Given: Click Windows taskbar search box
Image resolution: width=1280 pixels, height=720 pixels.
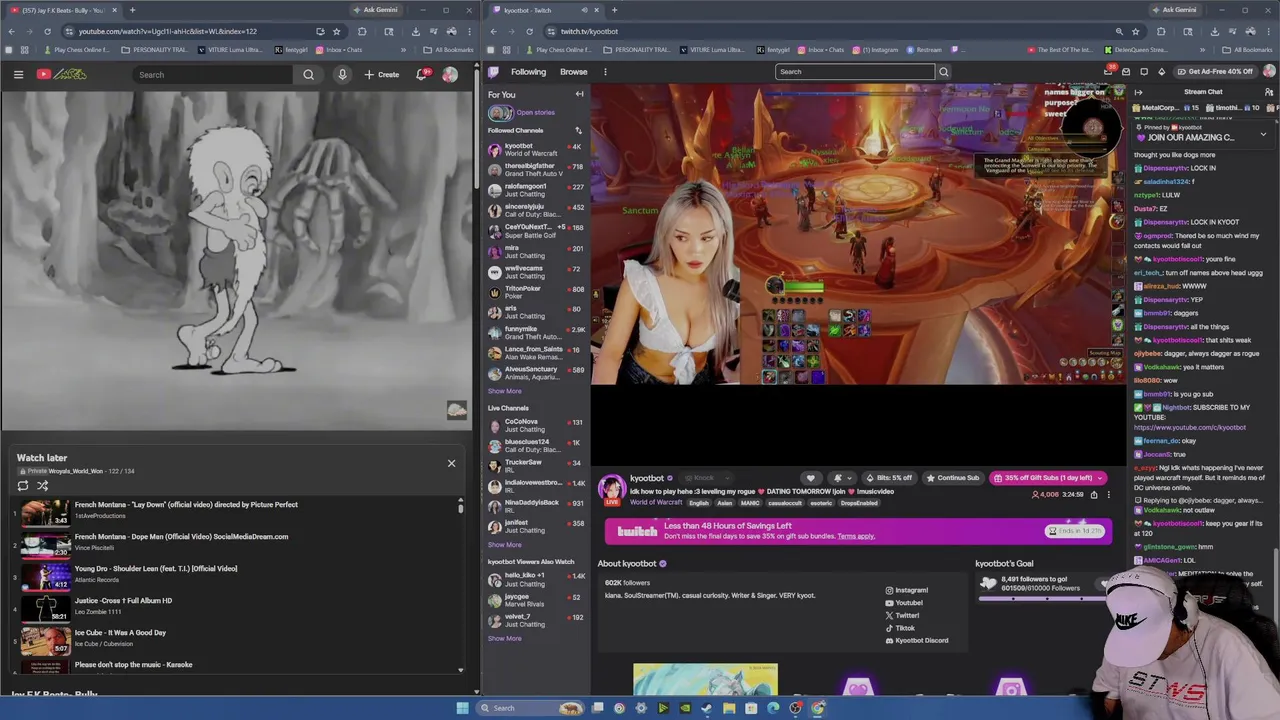Looking at the screenshot, I should [531, 708].
